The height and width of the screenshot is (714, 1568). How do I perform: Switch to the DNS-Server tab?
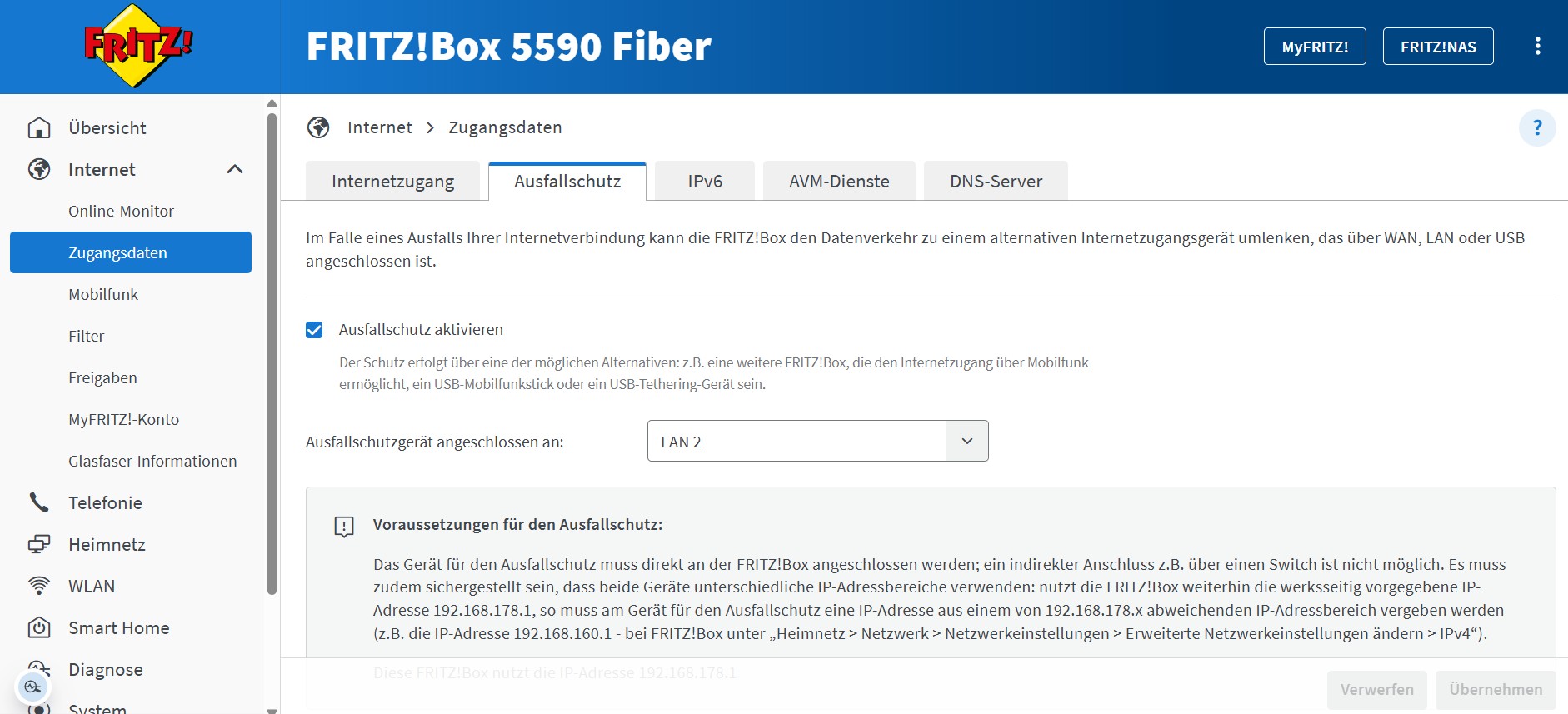996,182
